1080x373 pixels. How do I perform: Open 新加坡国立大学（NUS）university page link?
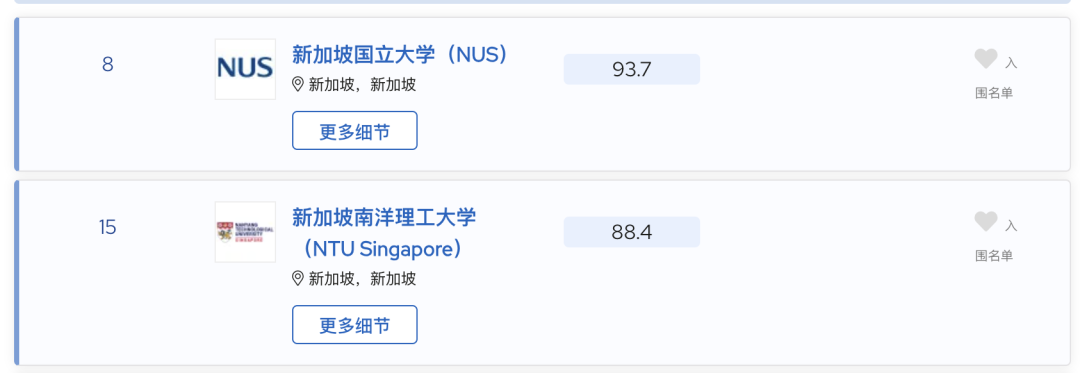400,54
